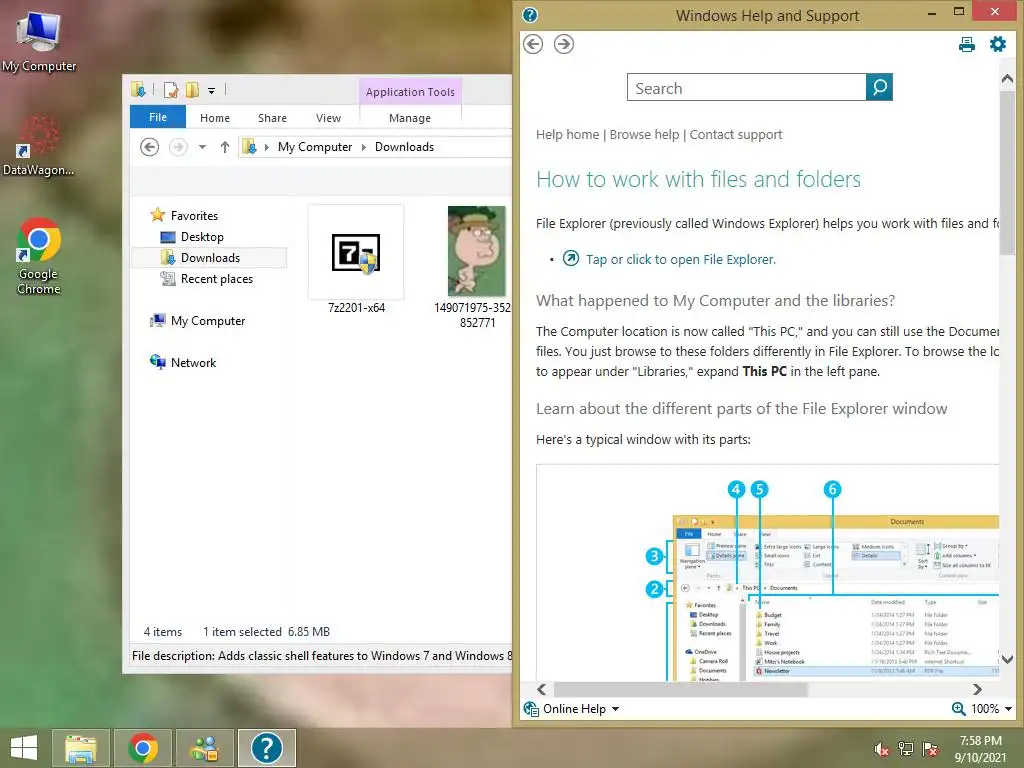The image size is (1024, 768).
Task: Click the Application Tools contextual tab header
Action: click(410, 92)
